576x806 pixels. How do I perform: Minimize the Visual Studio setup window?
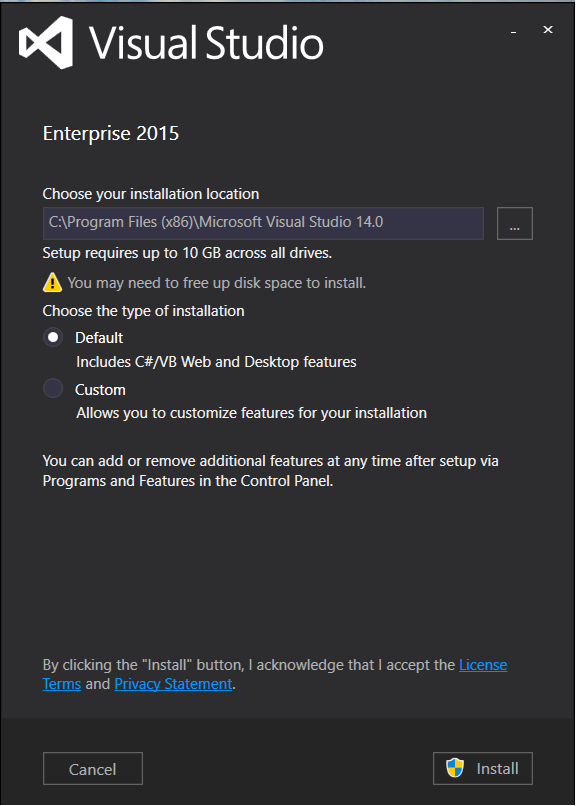pos(513,31)
